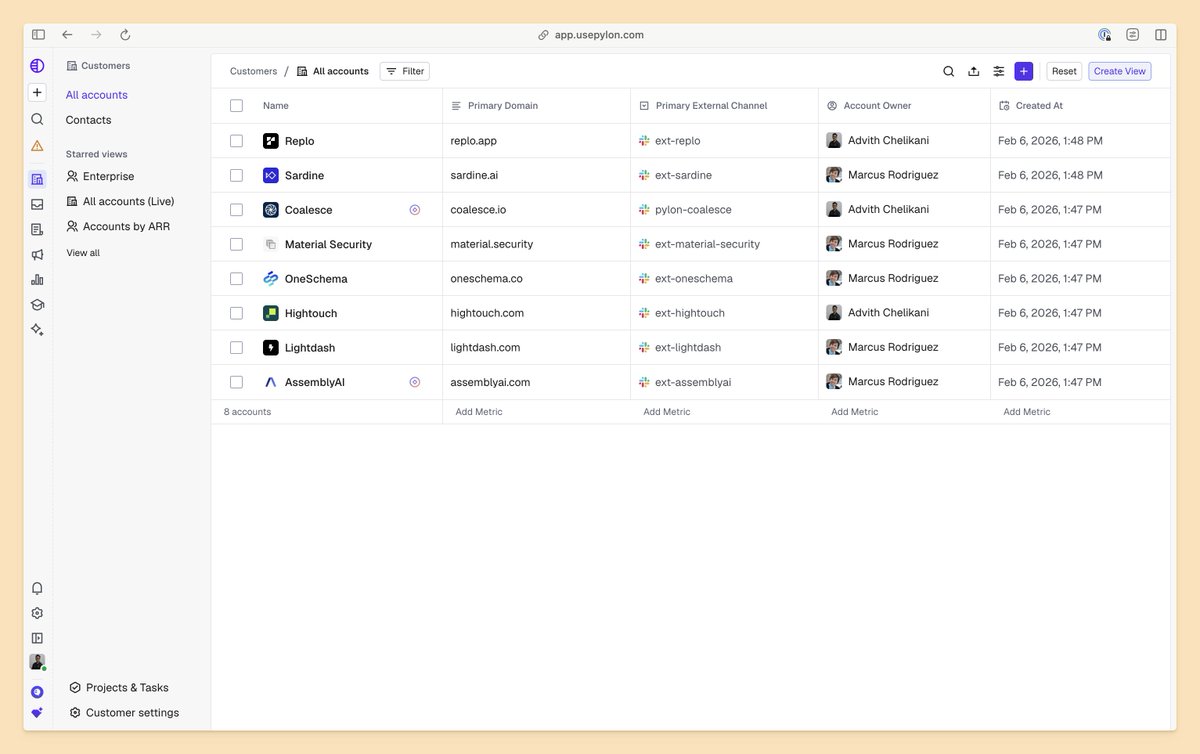Click the purple chat bubble icon

[x=37, y=691]
